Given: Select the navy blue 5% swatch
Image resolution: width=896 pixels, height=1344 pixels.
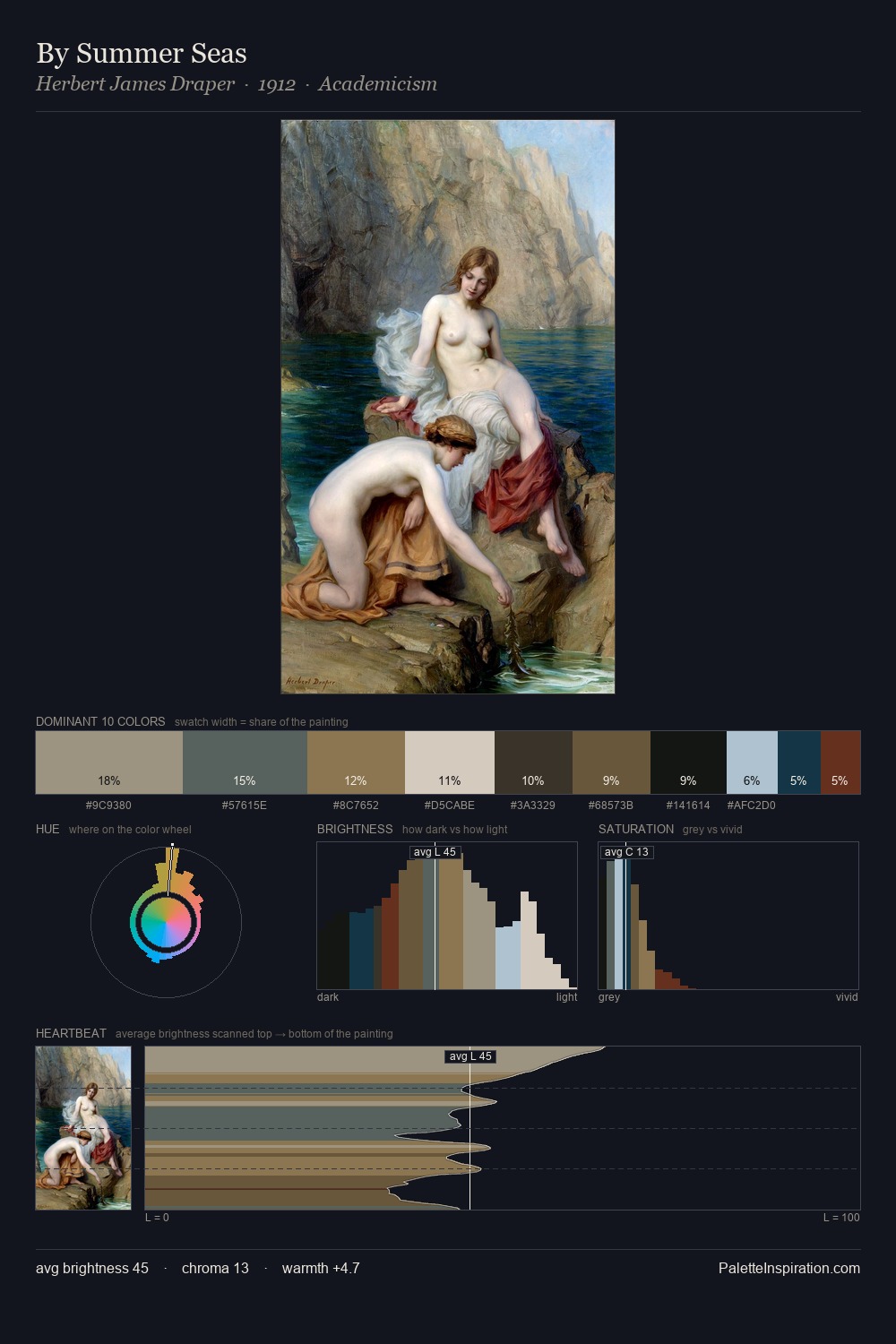Looking at the screenshot, I should 798,762.
